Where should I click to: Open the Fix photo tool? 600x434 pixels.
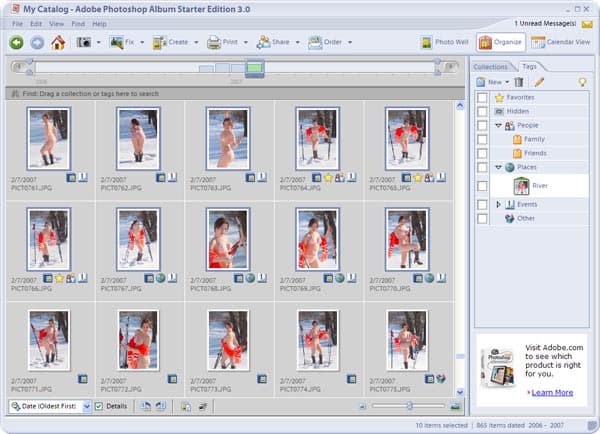[122, 42]
